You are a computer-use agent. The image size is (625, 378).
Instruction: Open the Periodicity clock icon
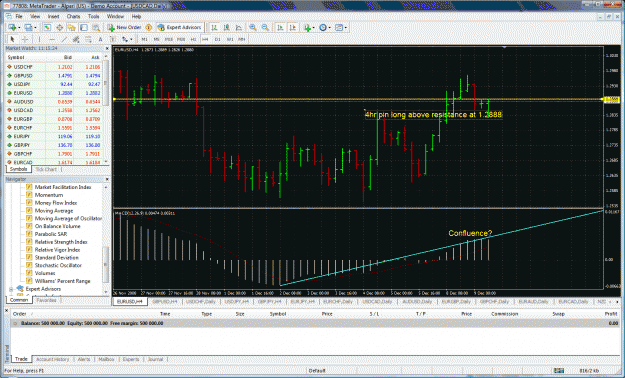[x=323, y=28]
